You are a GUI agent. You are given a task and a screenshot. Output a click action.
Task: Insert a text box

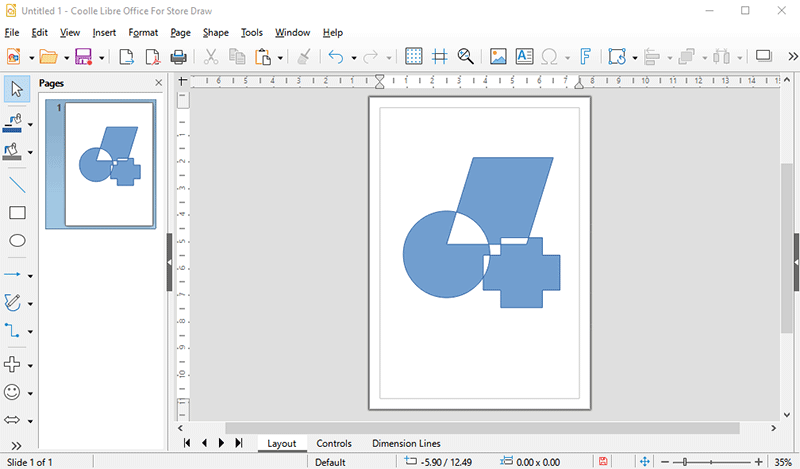[x=524, y=57]
